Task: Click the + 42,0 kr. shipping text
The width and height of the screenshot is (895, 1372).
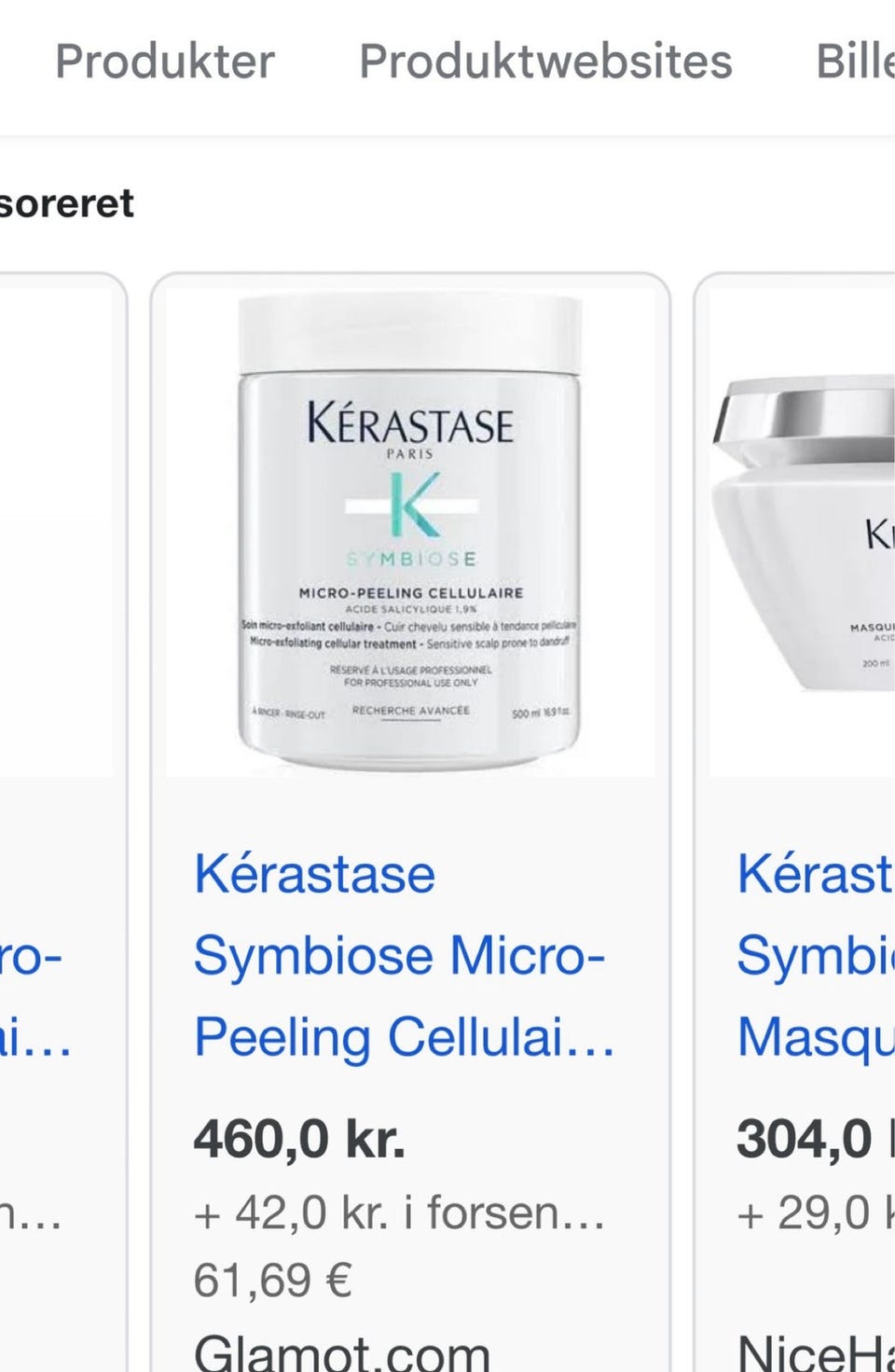Action: click(400, 1213)
